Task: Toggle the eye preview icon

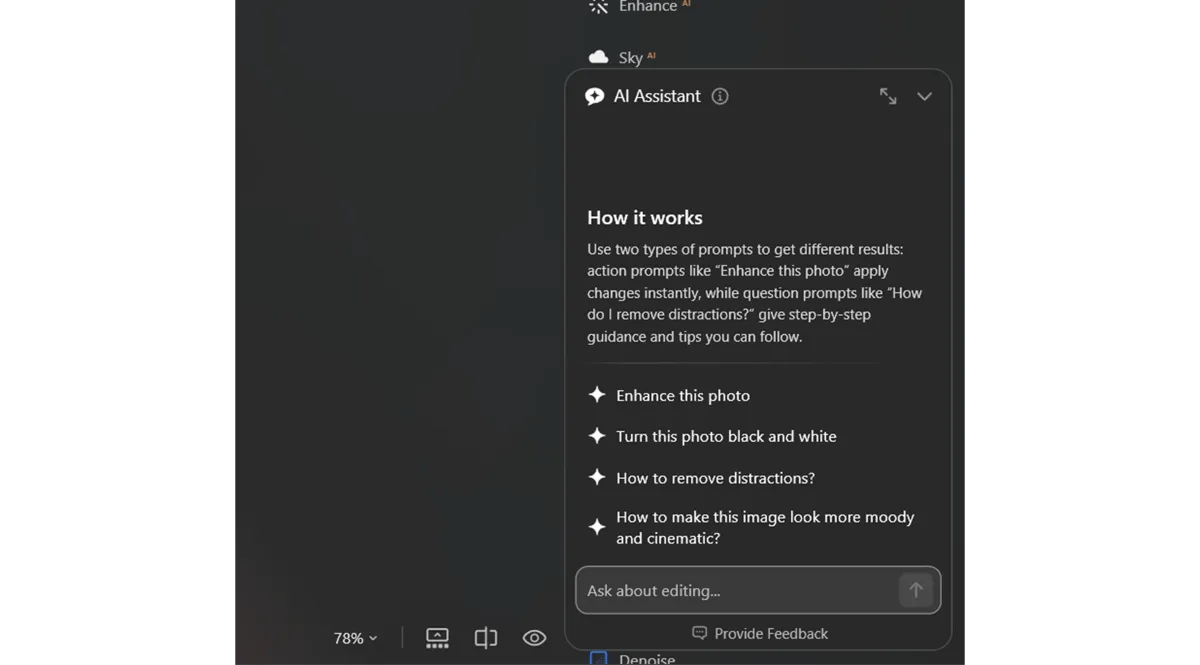Action: pyautogui.click(x=534, y=637)
